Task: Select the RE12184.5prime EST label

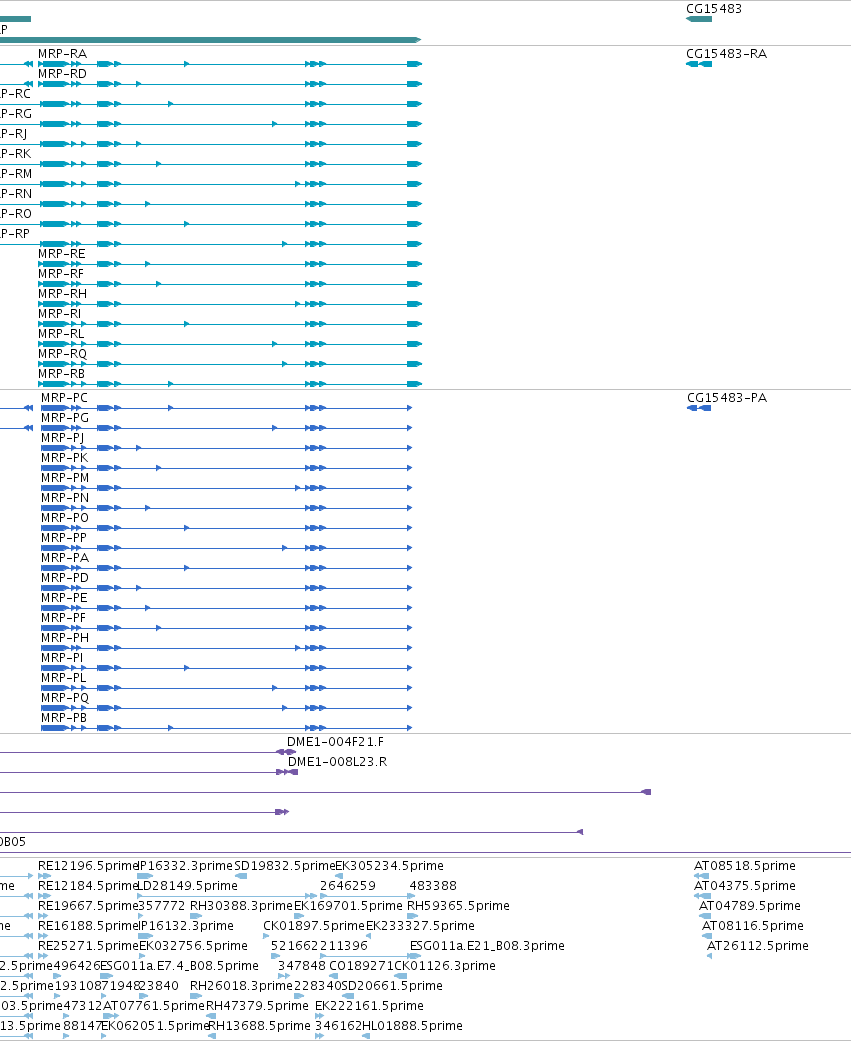Action: tap(88, 886)
